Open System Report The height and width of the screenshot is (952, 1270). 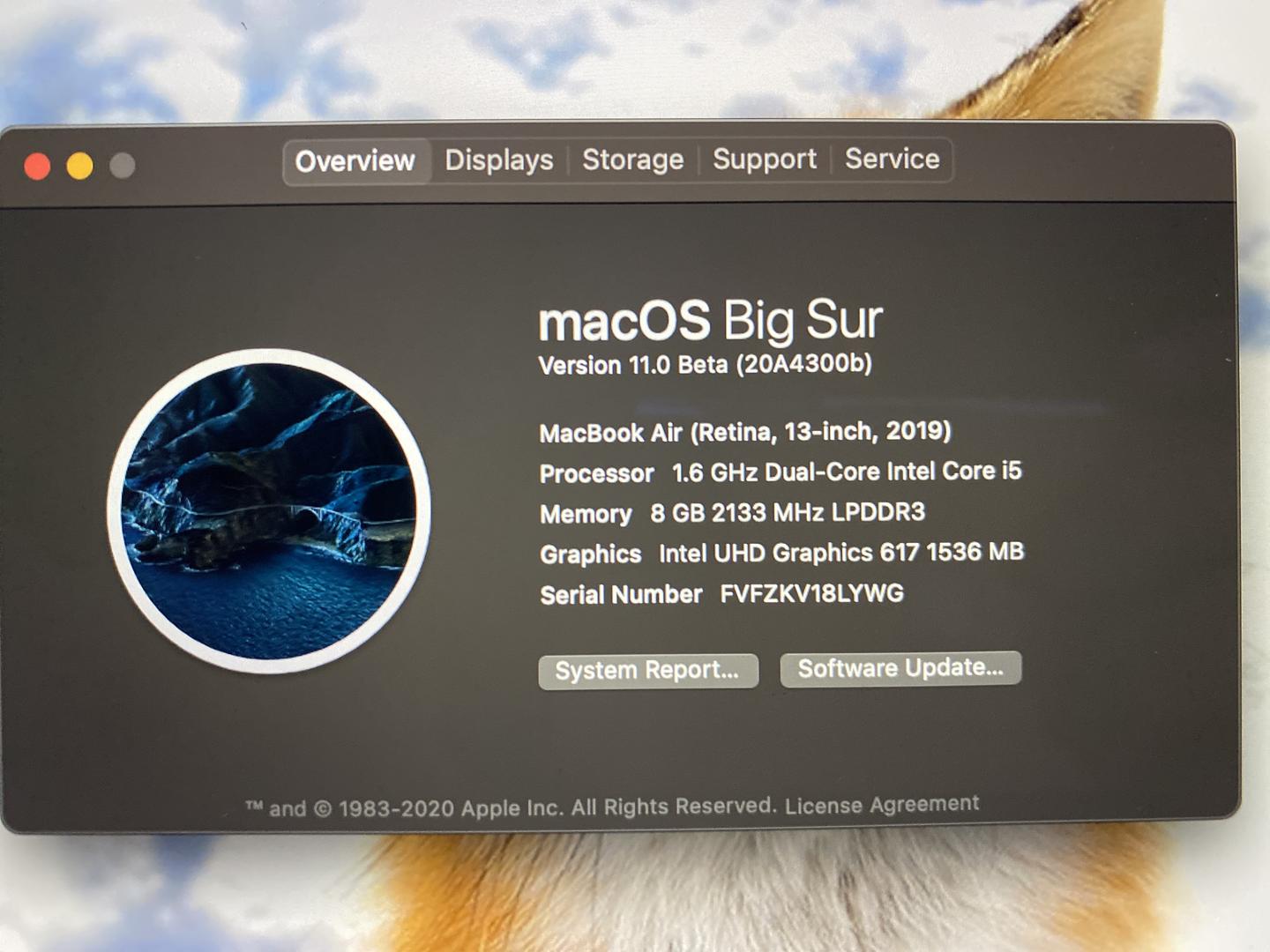(x=648, y=671)
